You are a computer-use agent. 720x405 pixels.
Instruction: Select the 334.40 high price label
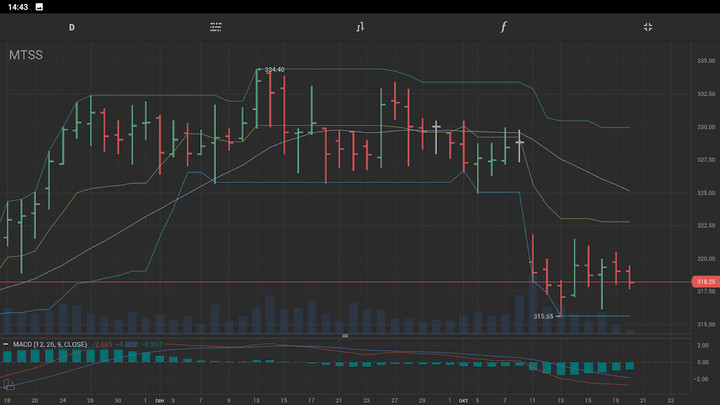coord(274,69)
